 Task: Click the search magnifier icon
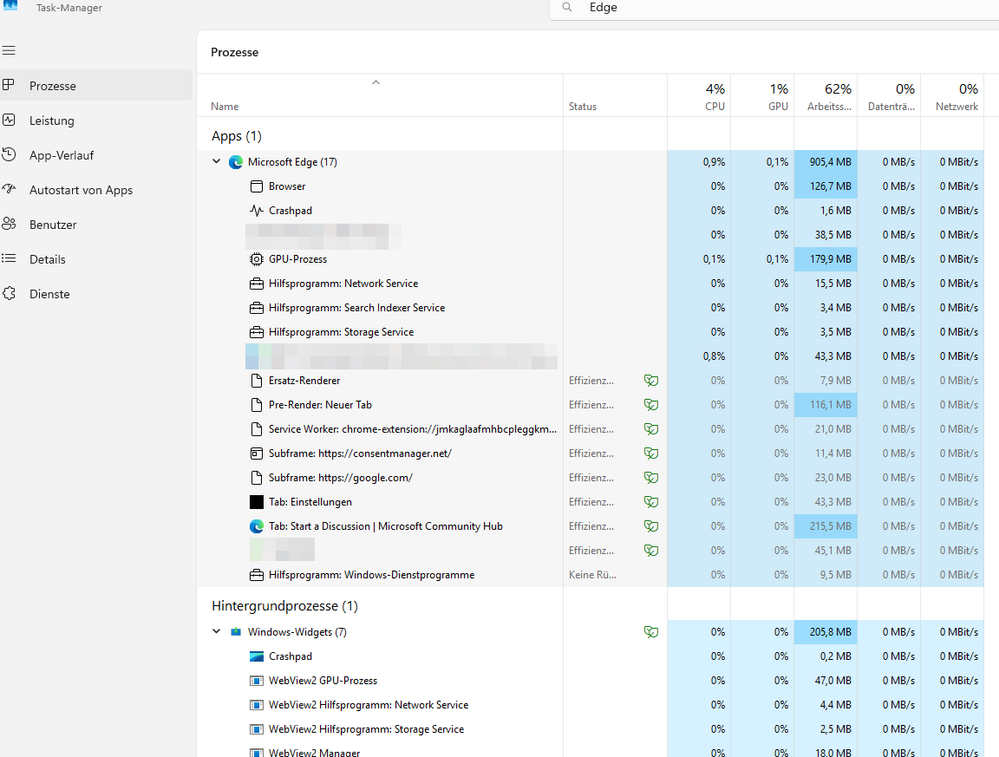[x=567, y=7]
